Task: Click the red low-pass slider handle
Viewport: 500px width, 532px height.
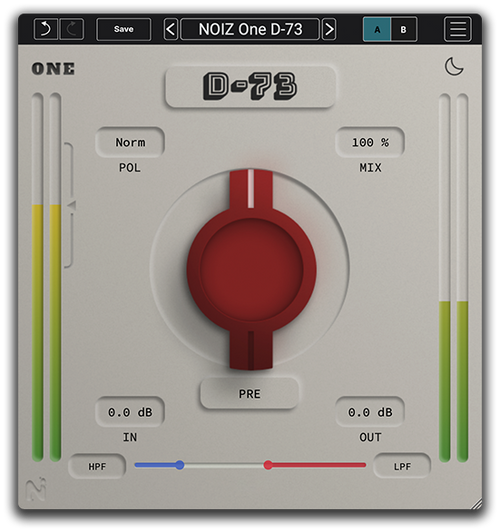Action: click(x=268, y=465)
